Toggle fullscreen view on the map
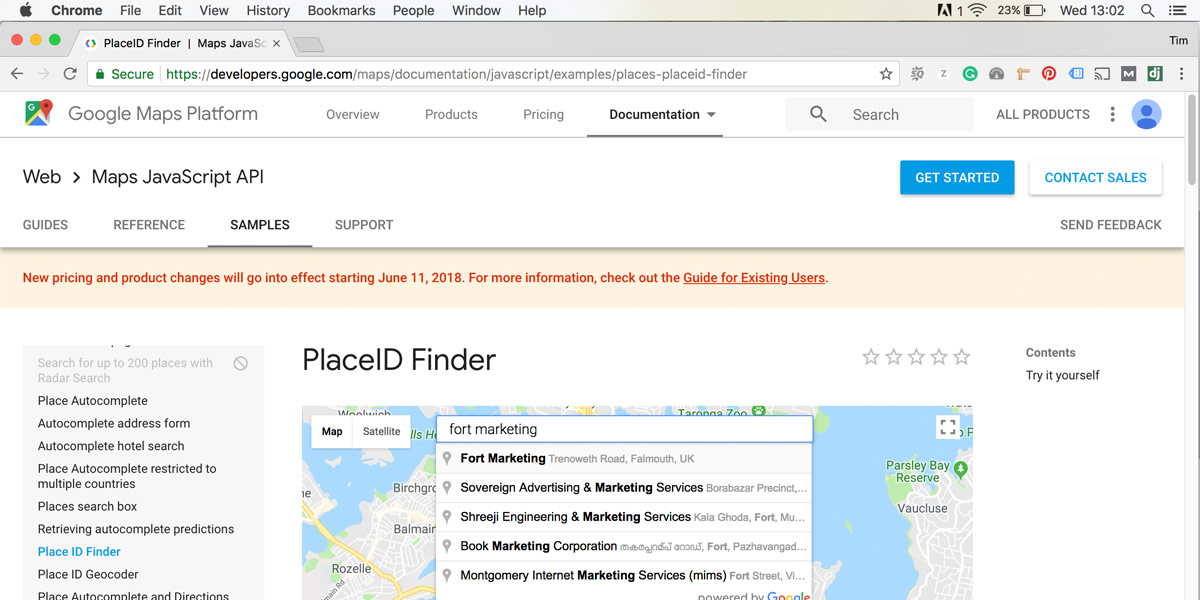1200x600 pixels. 948,428
